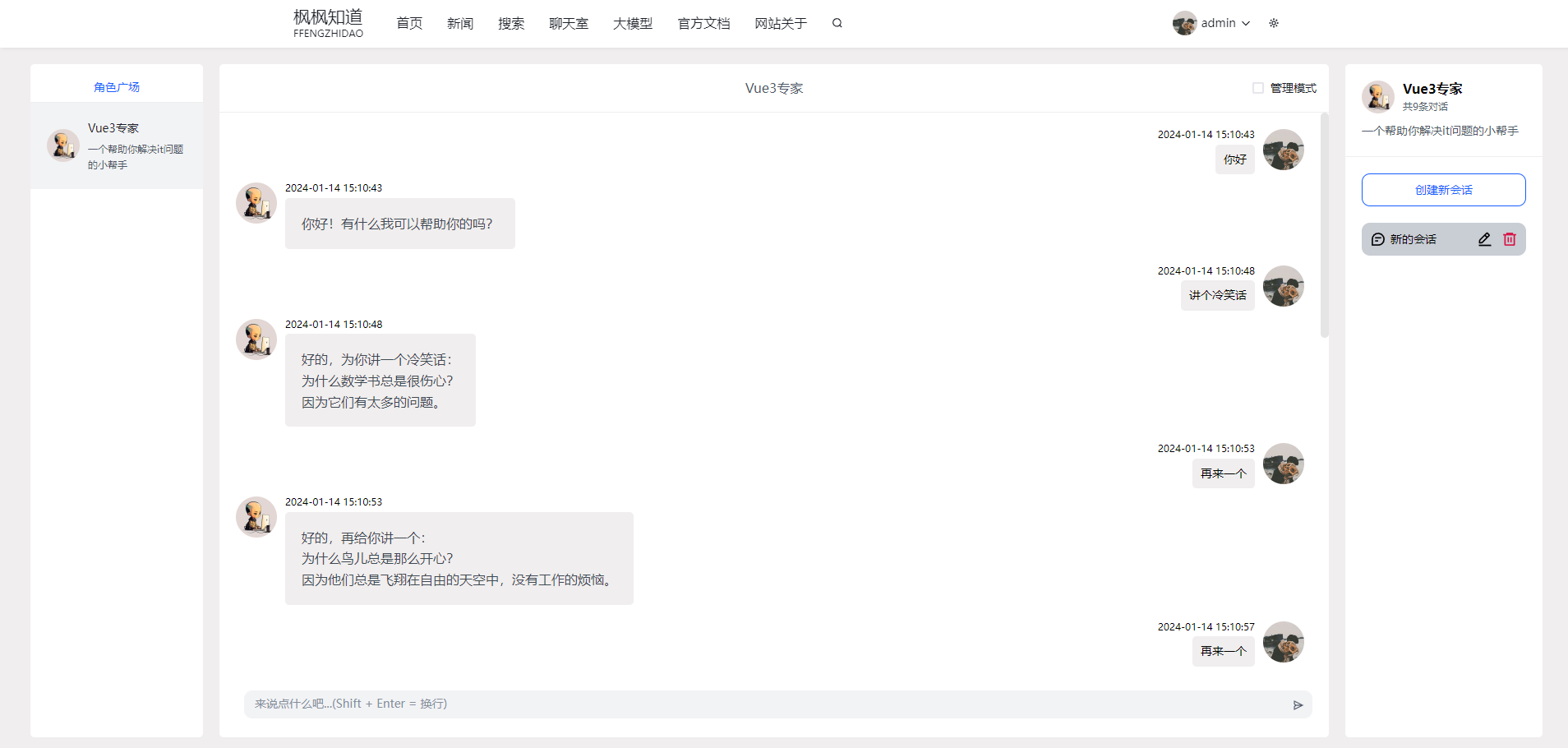Click the 枫枫知道 site logo
This screenshot has width=1568, height=748.
[328, 23]
